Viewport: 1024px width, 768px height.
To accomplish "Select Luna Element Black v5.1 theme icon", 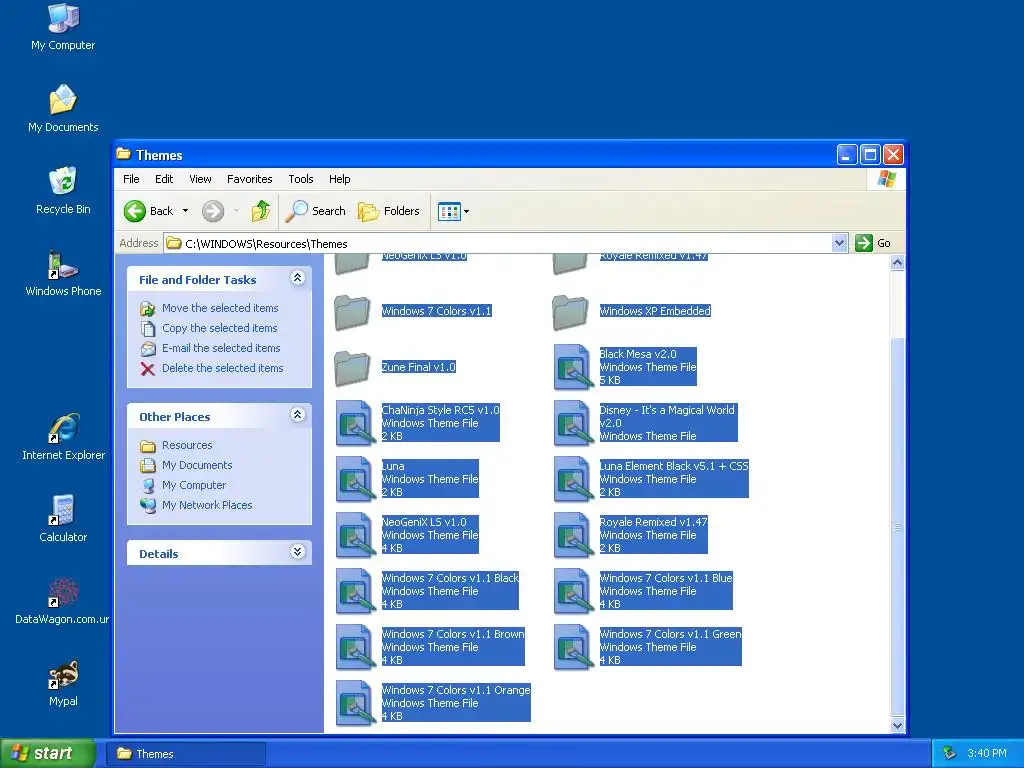I will pos(573,479).
